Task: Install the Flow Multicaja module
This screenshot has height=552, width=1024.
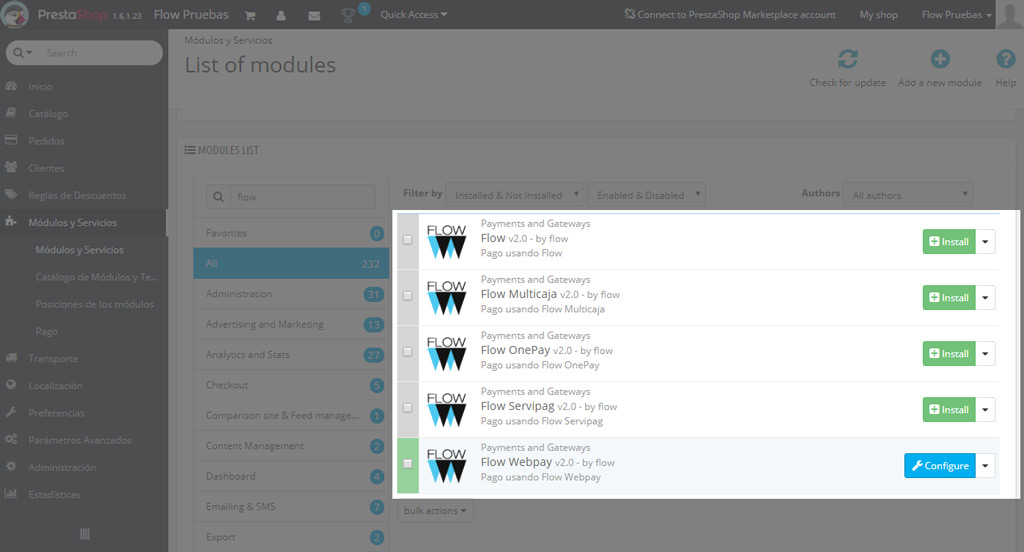Action: [x=949, y=298]
